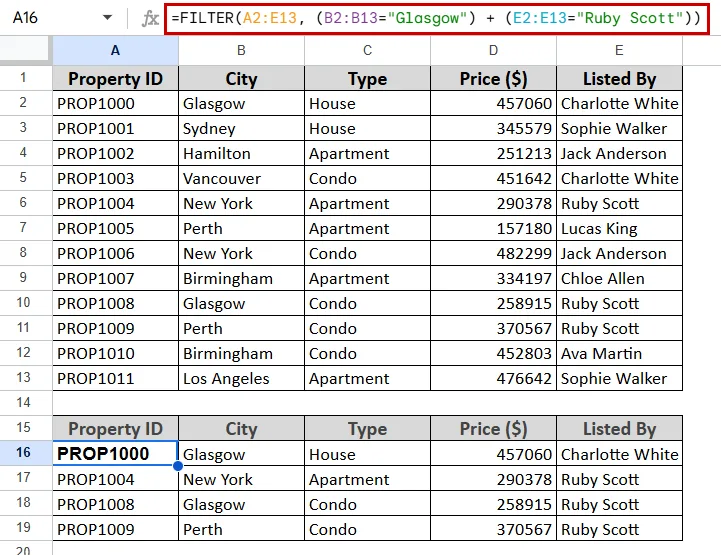
Task: Select PROP1005 cell
Action: click(115, 228)
